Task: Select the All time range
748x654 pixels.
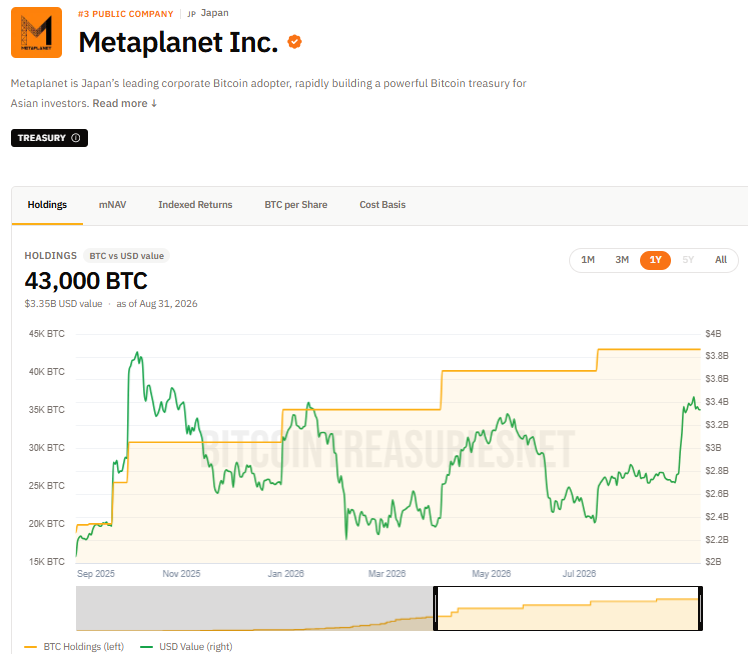Action: (x=720, y=260)
